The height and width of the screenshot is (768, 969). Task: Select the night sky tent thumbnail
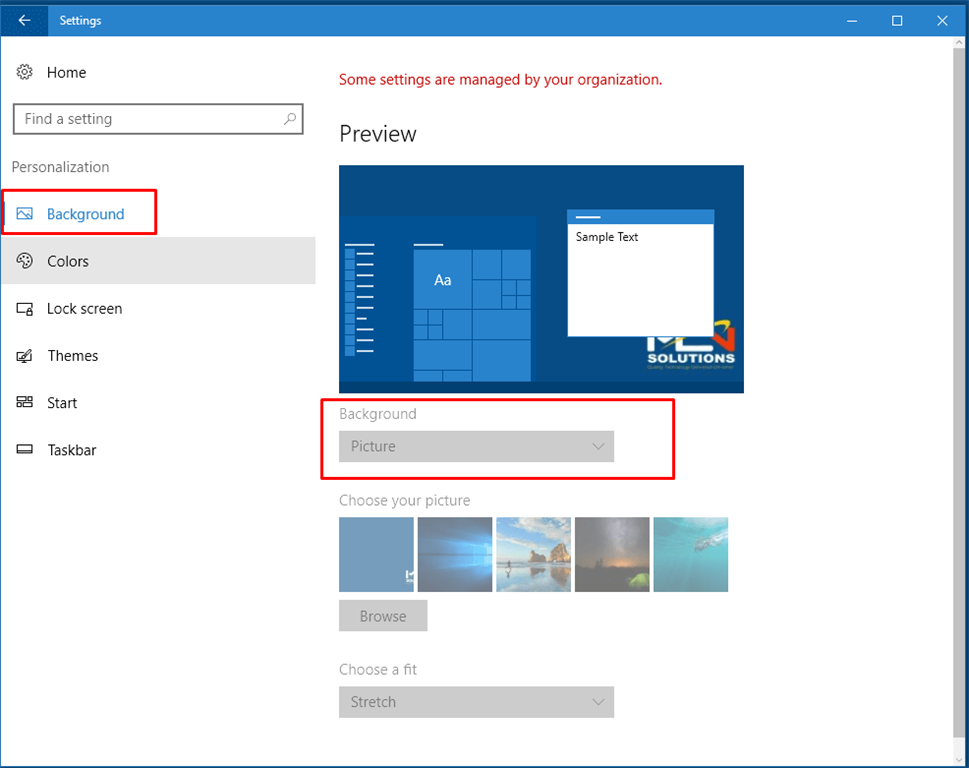pyautogui.click(x=612, y=554)
